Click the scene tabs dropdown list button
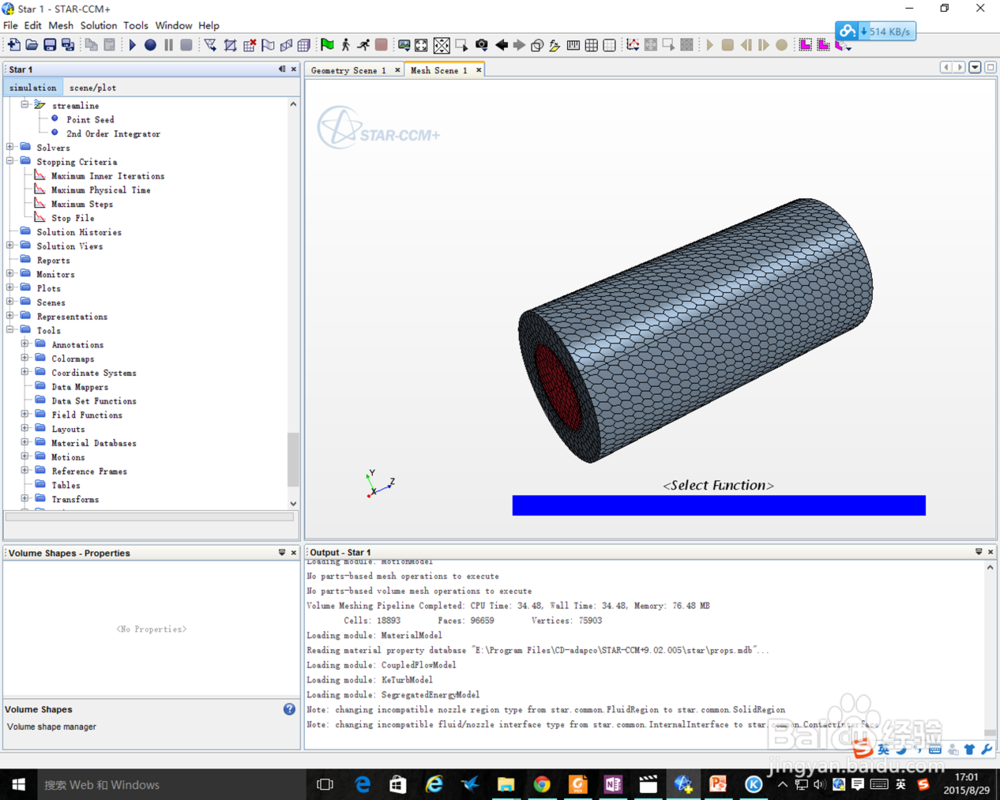This screenshot has width=1000, height=800. (974, 67)
